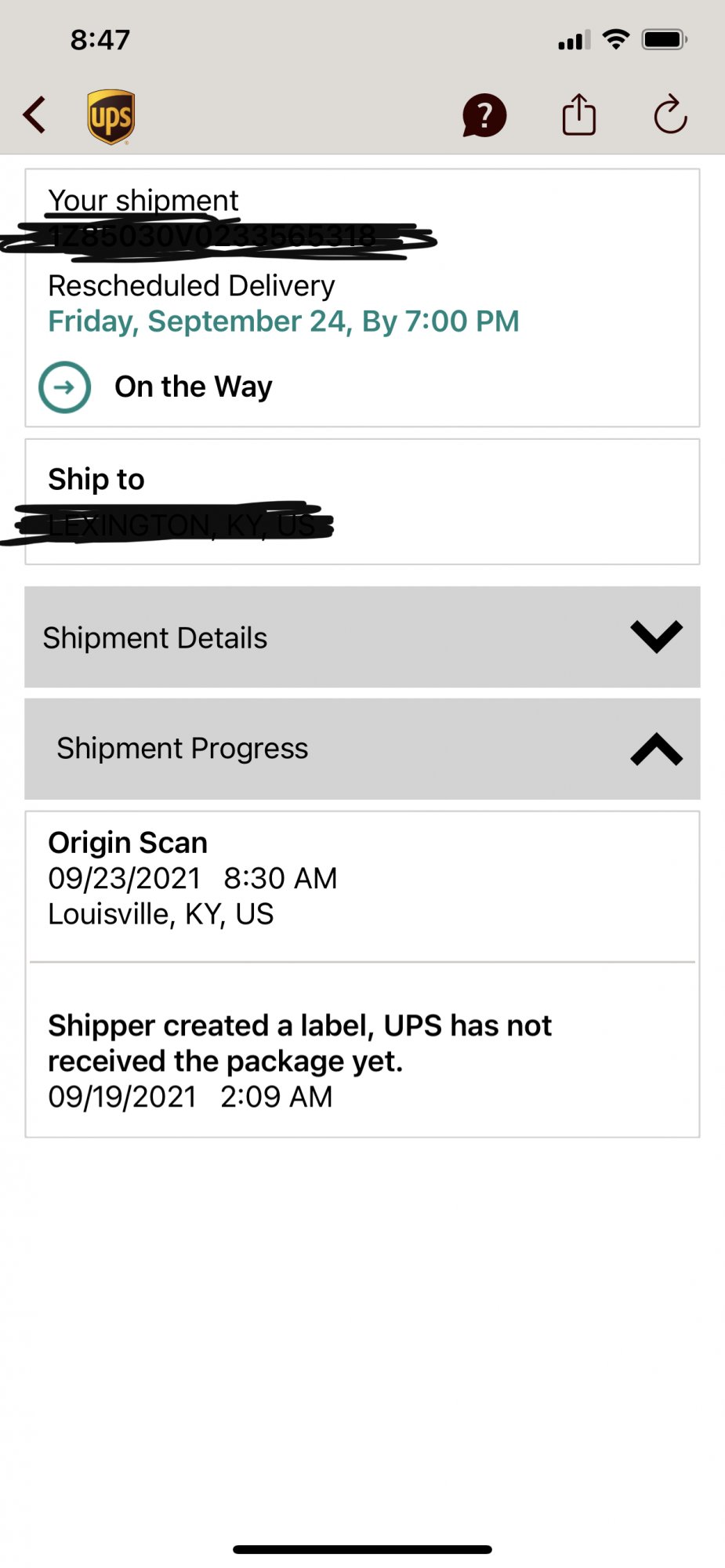Tap the Wi-Fi status icon
This screenshot has width=725, height=1568.
point(616,39)
